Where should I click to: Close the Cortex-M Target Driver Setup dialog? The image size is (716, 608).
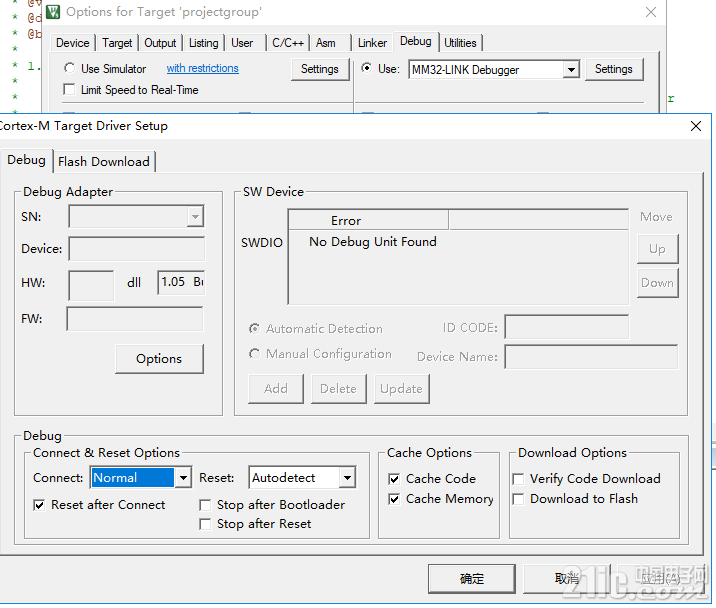coord(696,126)
